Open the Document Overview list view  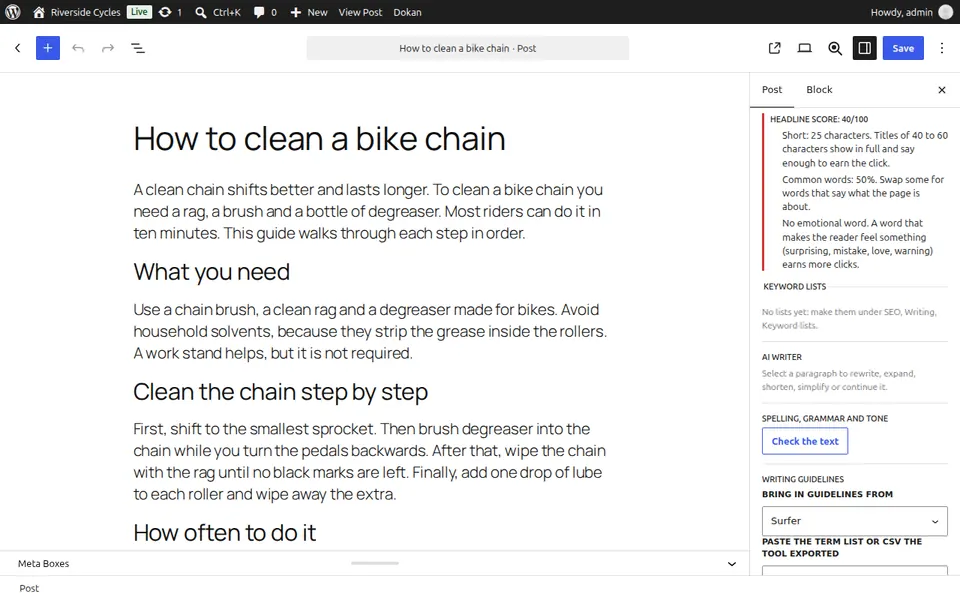click(138, 48)
